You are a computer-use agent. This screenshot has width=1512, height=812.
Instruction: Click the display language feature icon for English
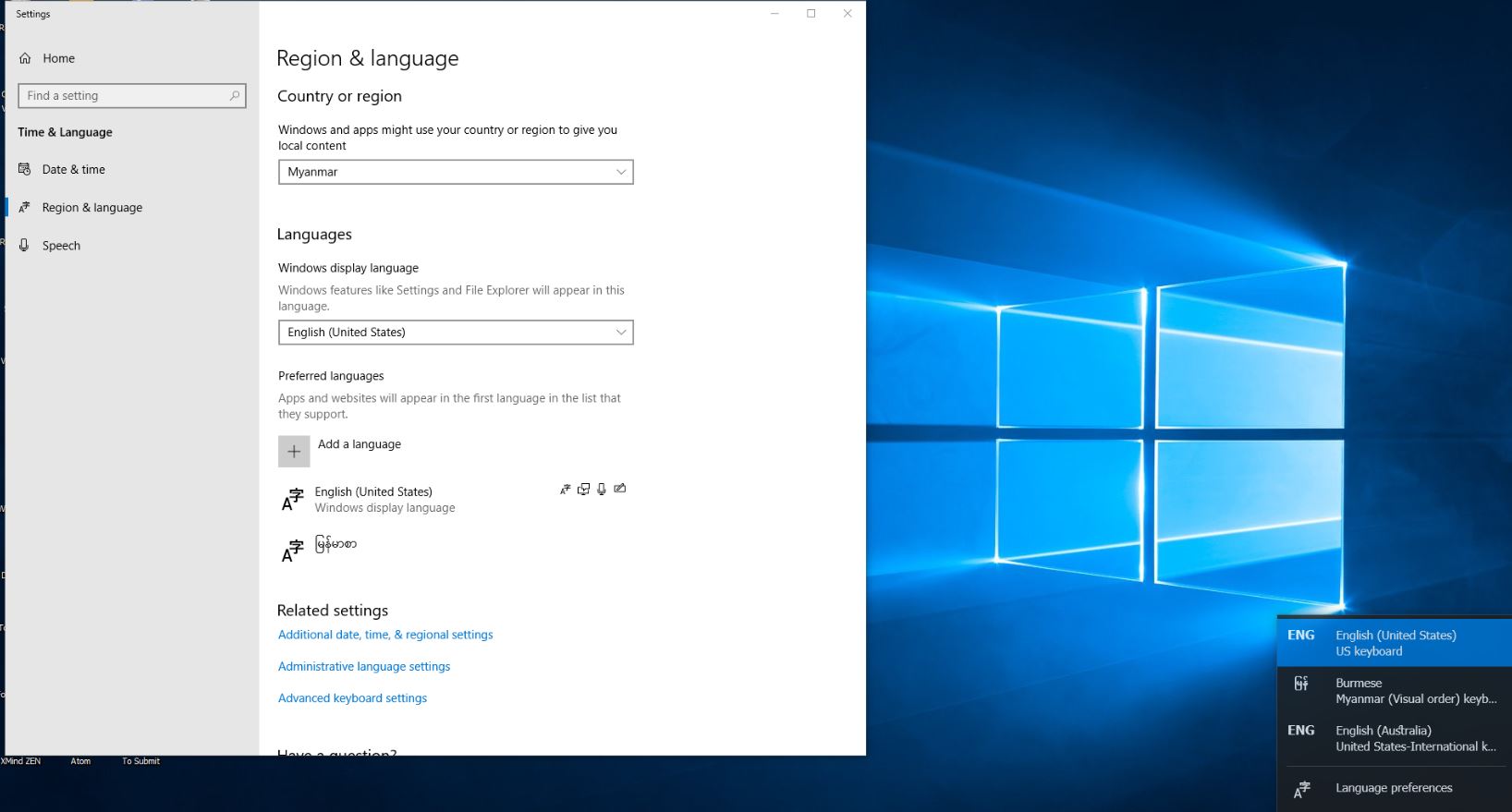pyautogui.click(x=566, y=489)
